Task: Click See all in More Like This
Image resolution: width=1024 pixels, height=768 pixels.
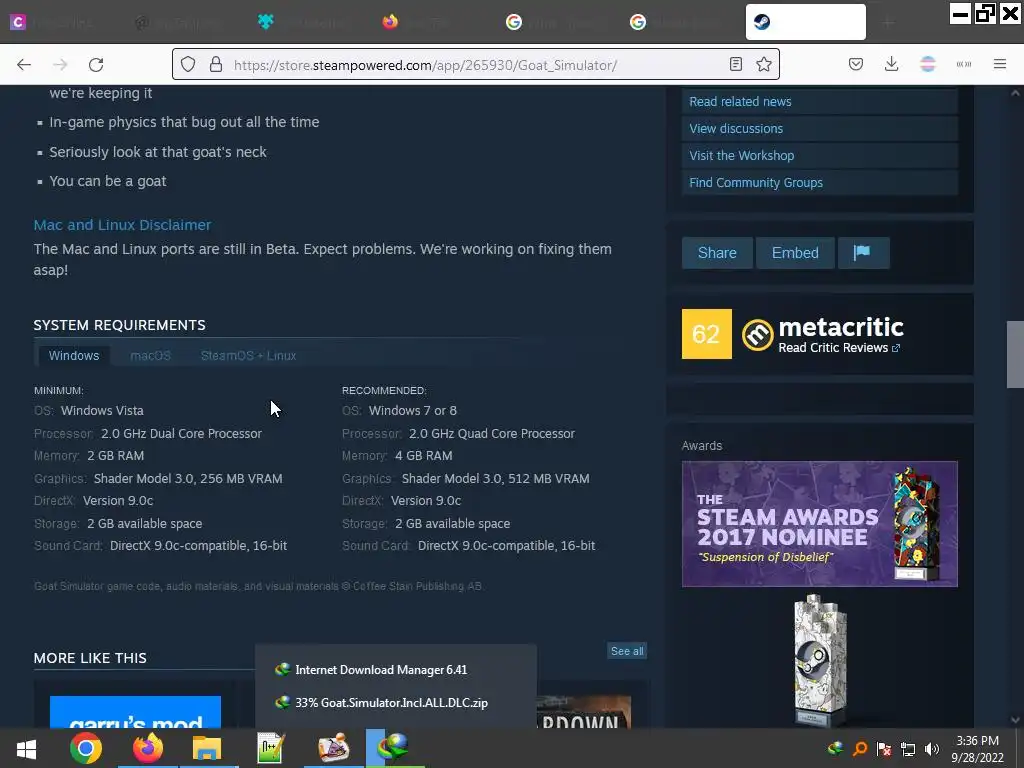Action: click(627, 651)
